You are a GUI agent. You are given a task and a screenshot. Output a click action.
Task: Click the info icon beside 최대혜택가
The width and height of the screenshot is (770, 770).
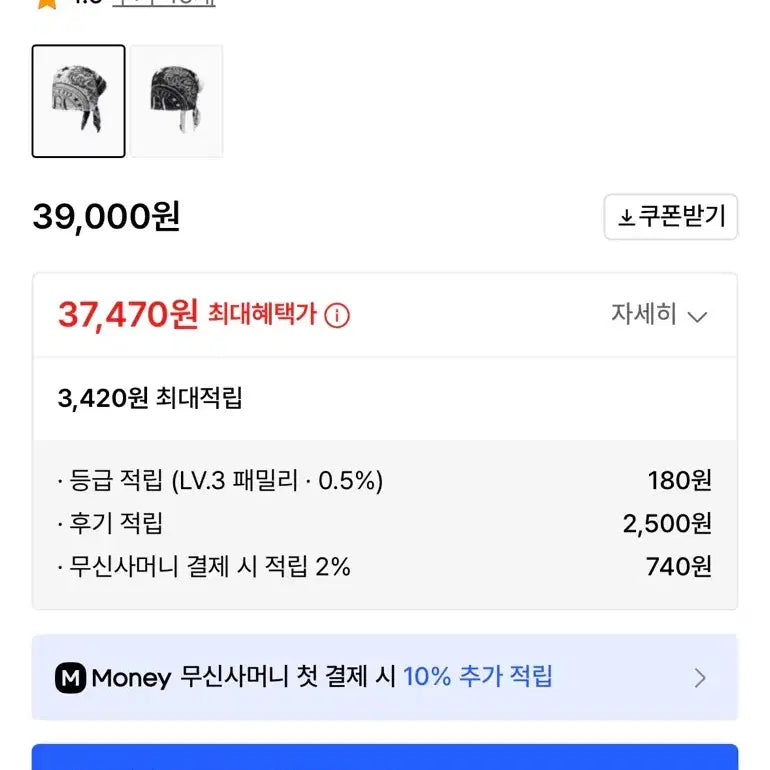point(337,316)
